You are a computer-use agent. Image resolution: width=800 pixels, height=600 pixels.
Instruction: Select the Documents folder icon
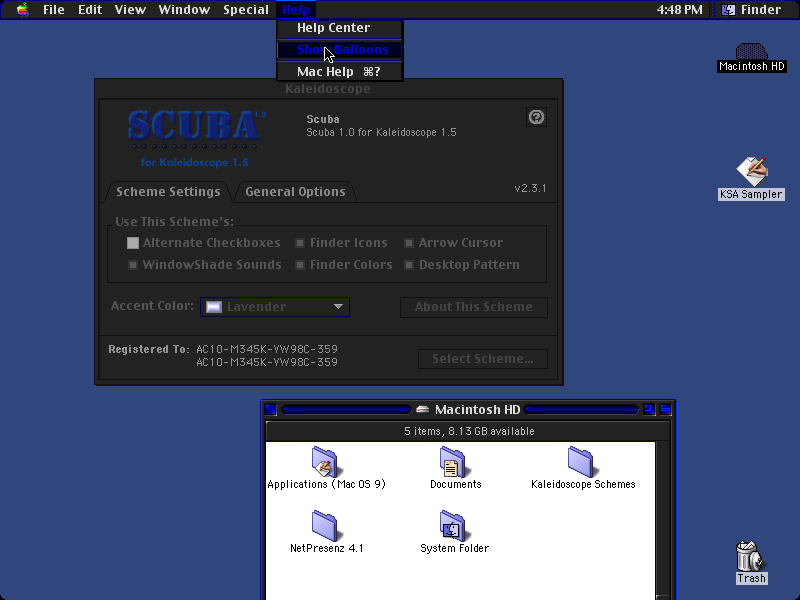click(x=453, y=462)
